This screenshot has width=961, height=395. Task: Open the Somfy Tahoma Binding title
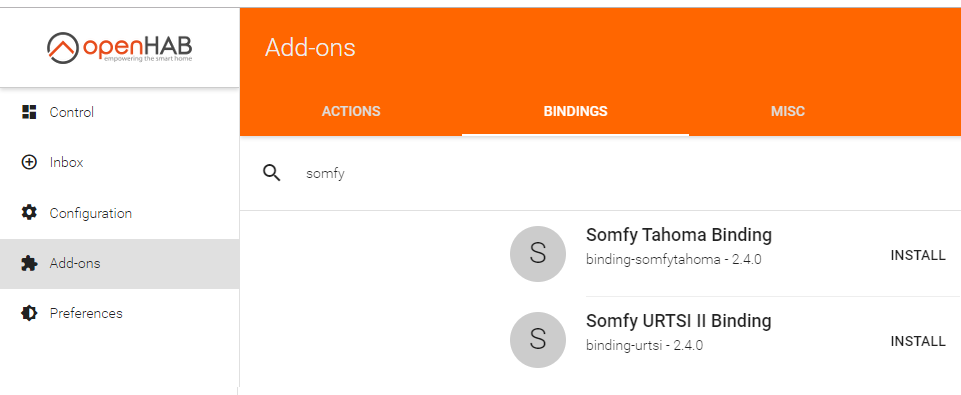click(678, 235)
